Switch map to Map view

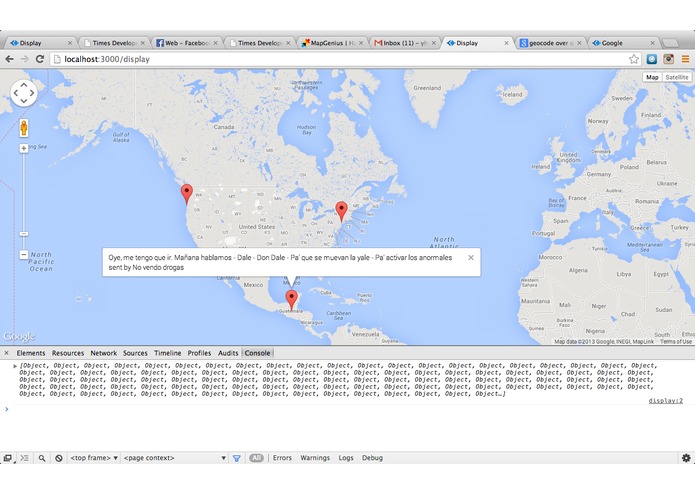(x=652, y=77)
